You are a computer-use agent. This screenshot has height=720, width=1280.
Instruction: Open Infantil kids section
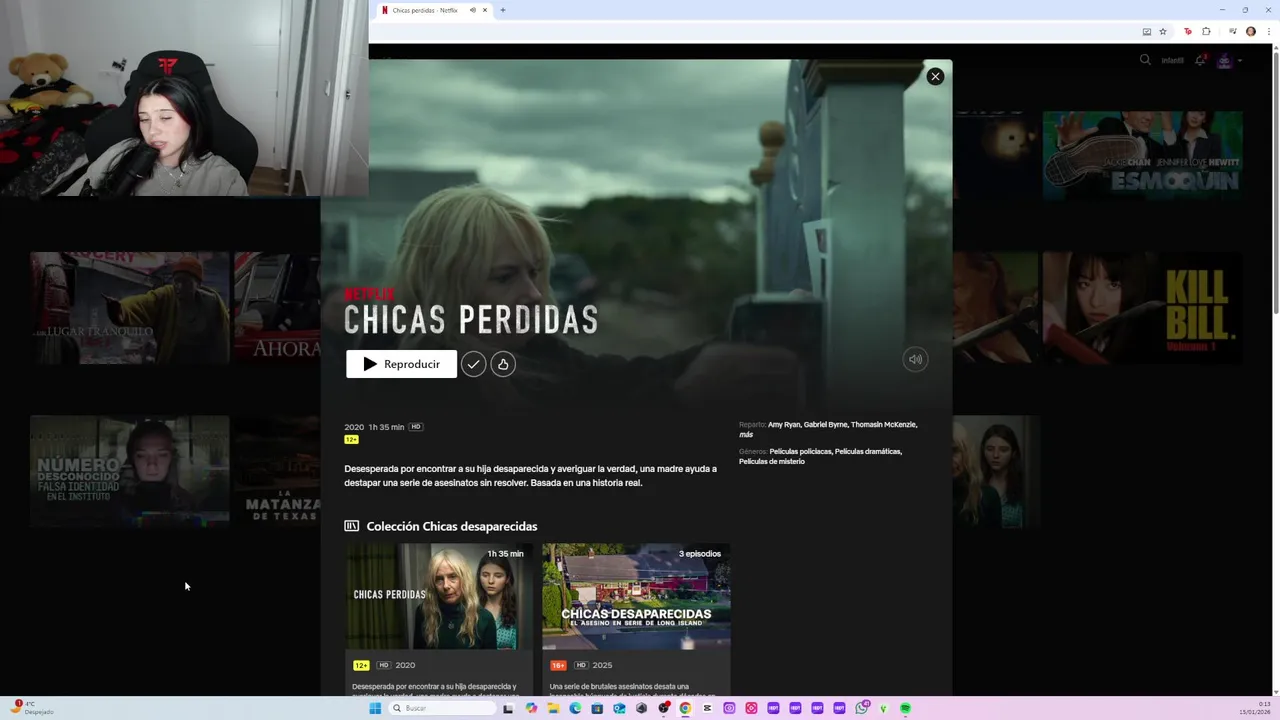click(1172, 61)
